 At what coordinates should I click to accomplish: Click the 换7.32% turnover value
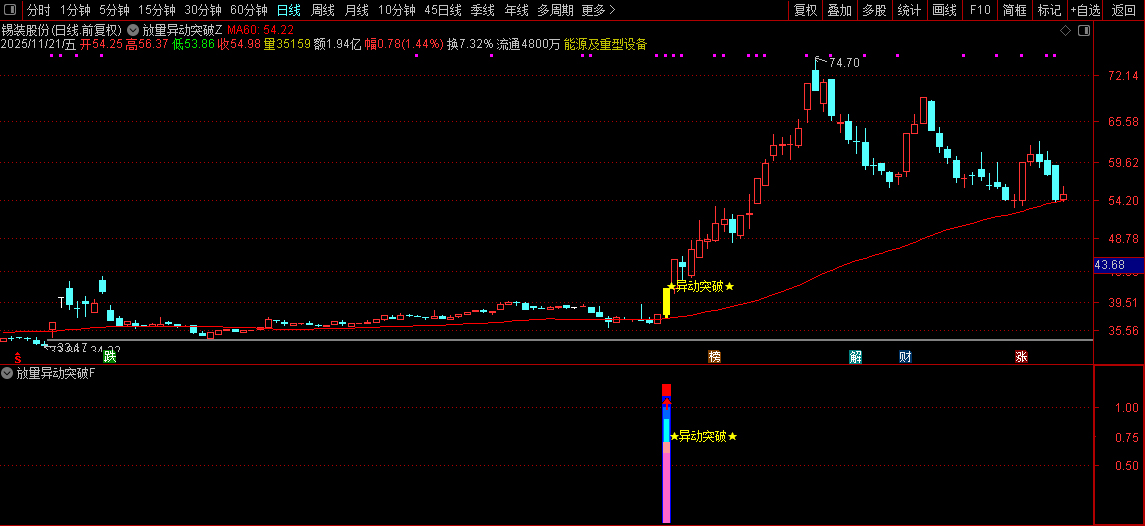470,45
